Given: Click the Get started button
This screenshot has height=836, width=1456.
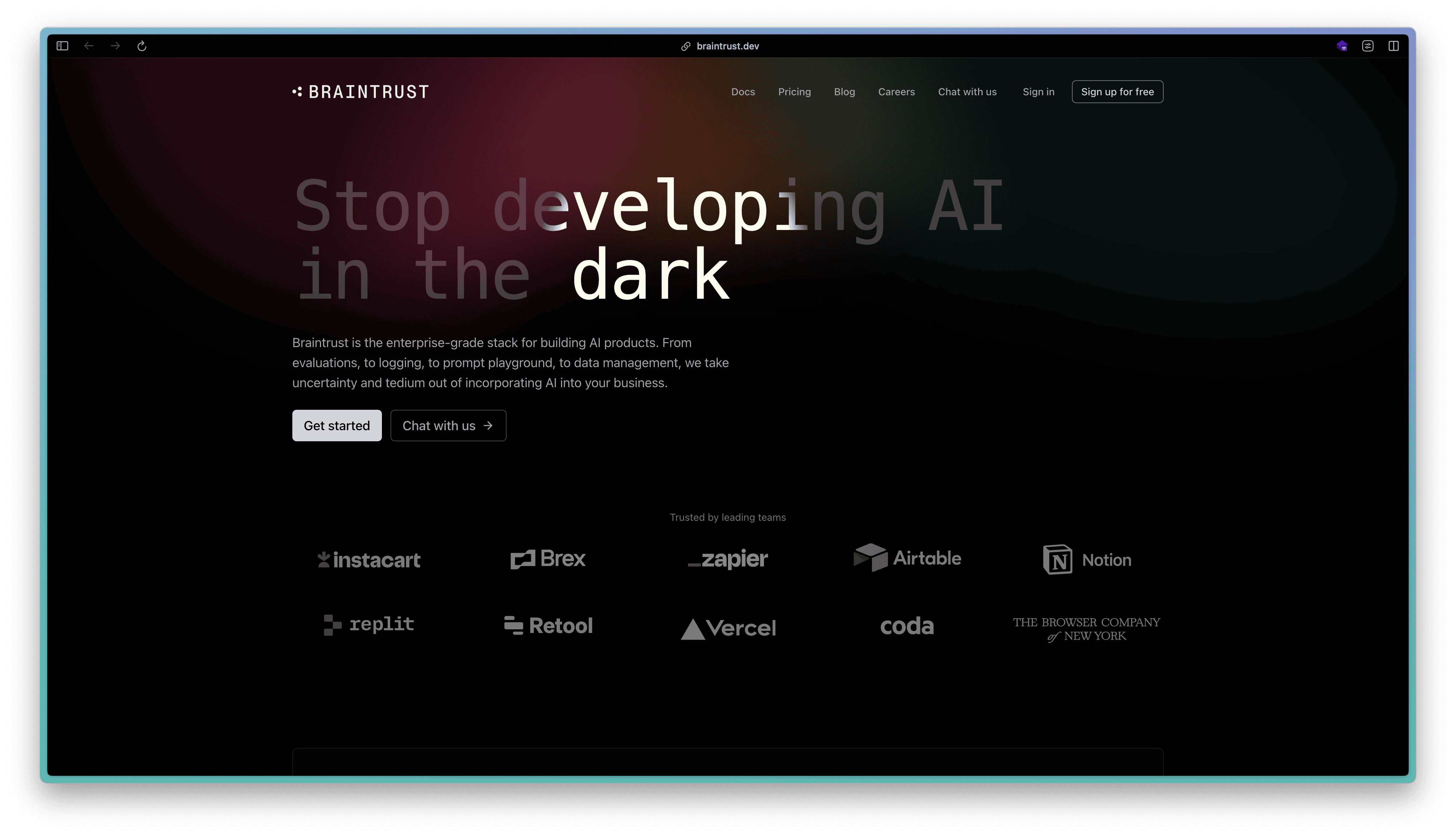Looking at the screenshot, I should pyautogui.click(x=336, y=426).
